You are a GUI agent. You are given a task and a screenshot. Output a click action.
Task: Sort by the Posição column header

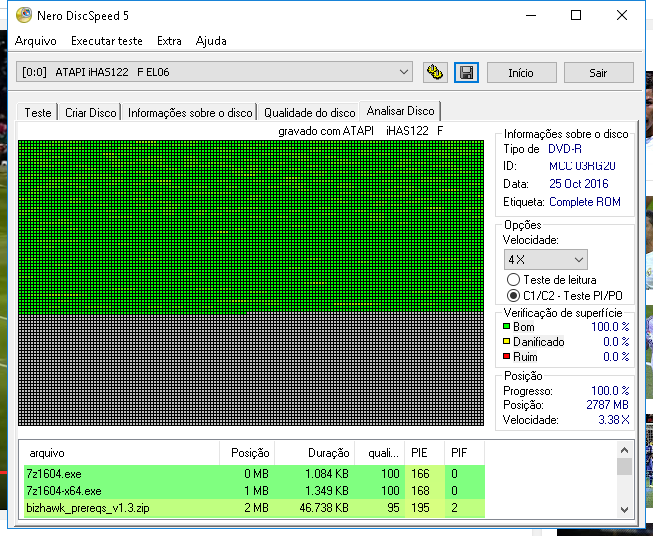[x=247, y=453]
